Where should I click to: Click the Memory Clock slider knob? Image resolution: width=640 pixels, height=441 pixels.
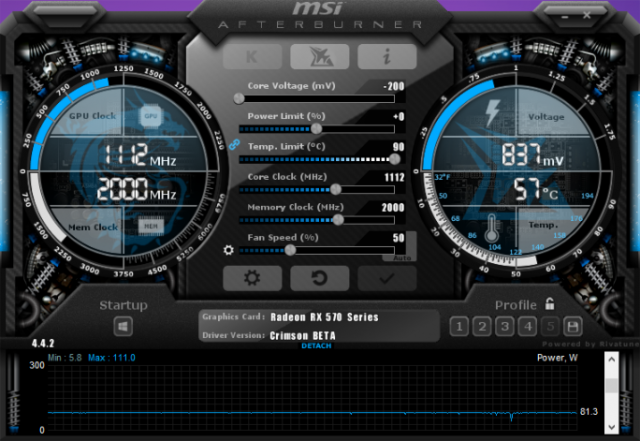pos(338,218)
